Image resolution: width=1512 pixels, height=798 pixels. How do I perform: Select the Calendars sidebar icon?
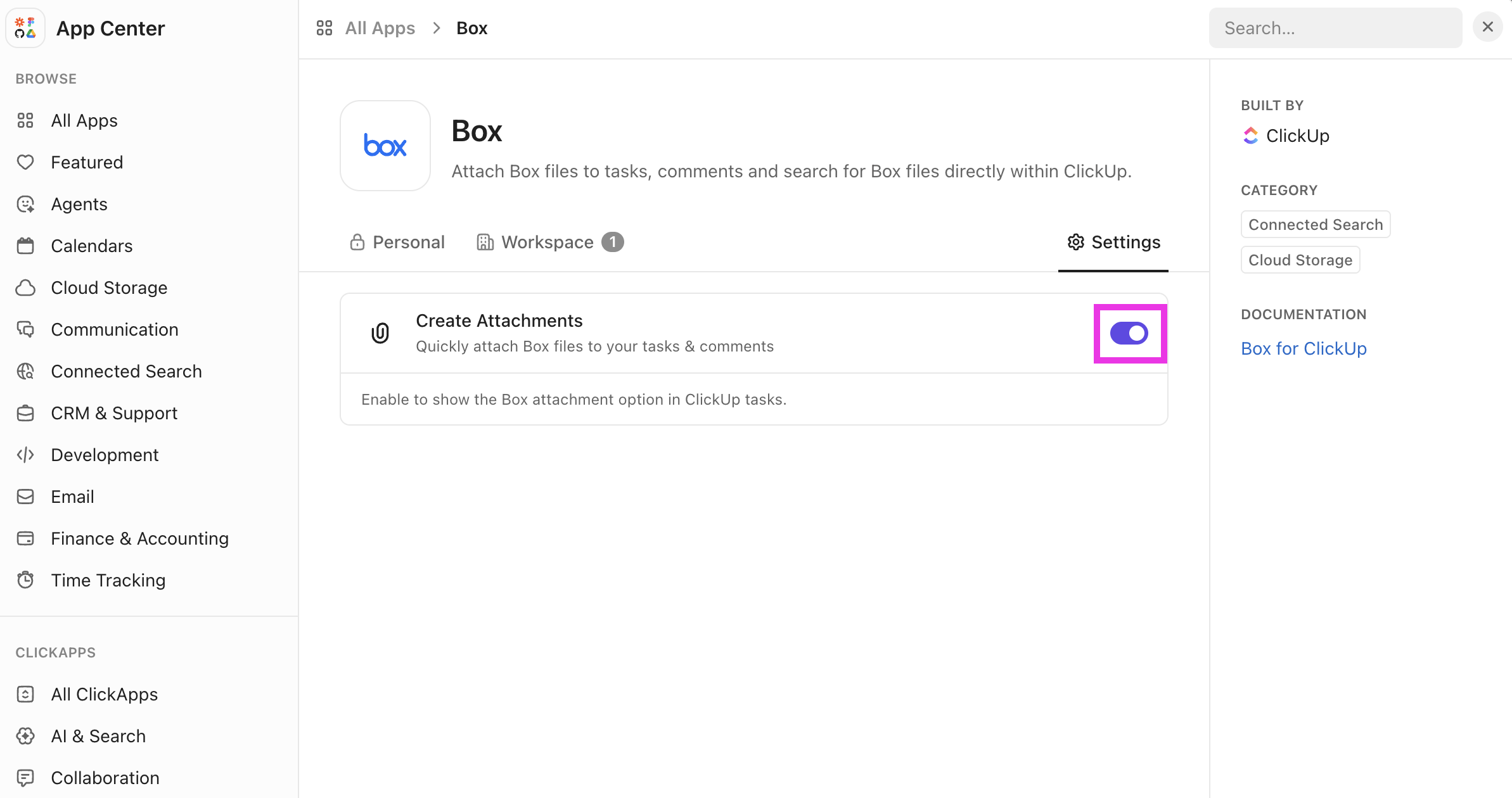point(25,246)
